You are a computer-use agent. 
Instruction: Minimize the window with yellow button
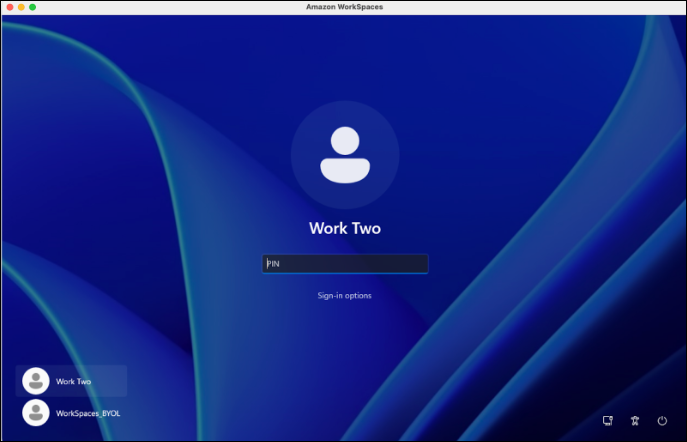click(20, 7)
